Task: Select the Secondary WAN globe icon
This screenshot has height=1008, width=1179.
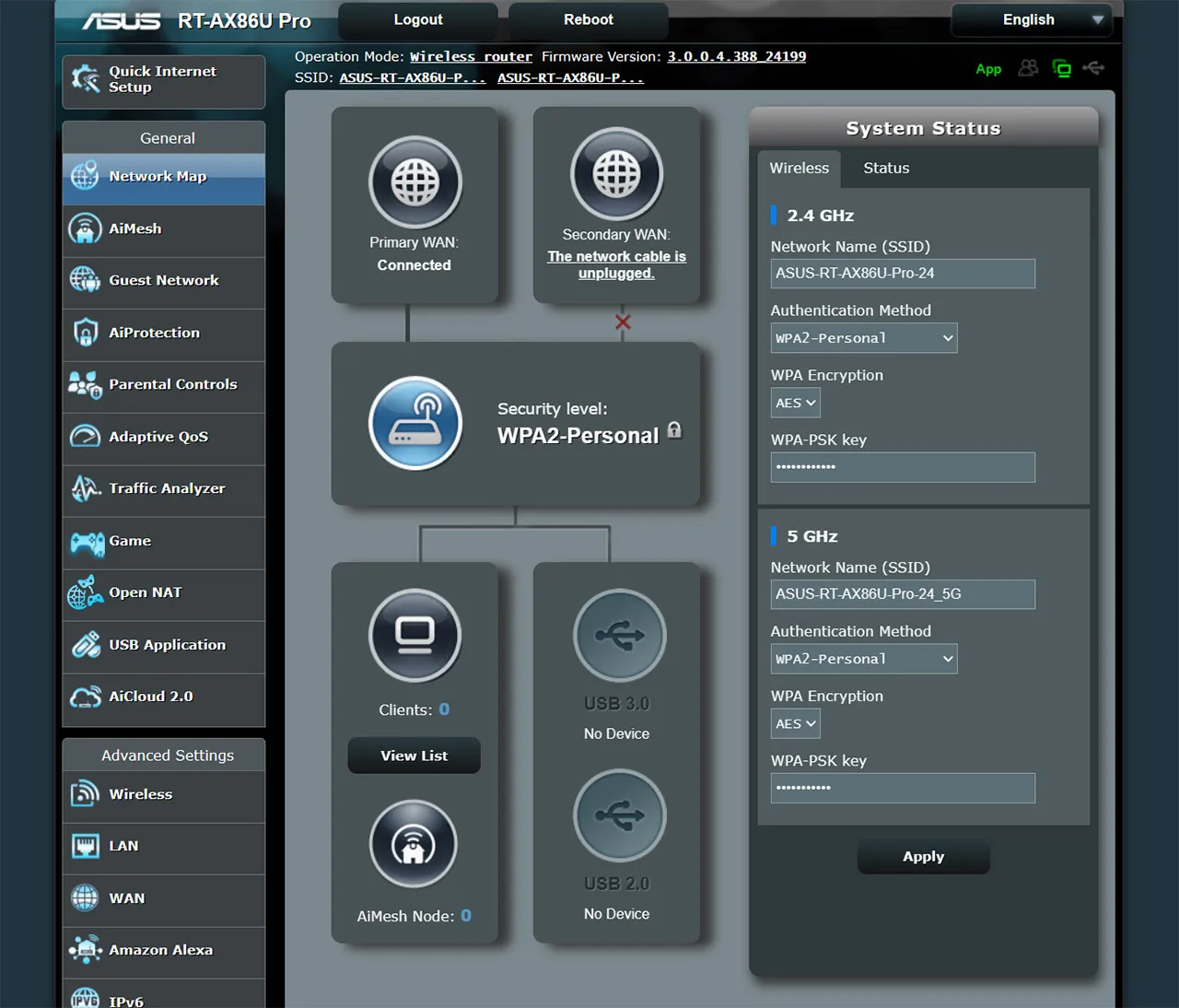Action: point(616,174)
